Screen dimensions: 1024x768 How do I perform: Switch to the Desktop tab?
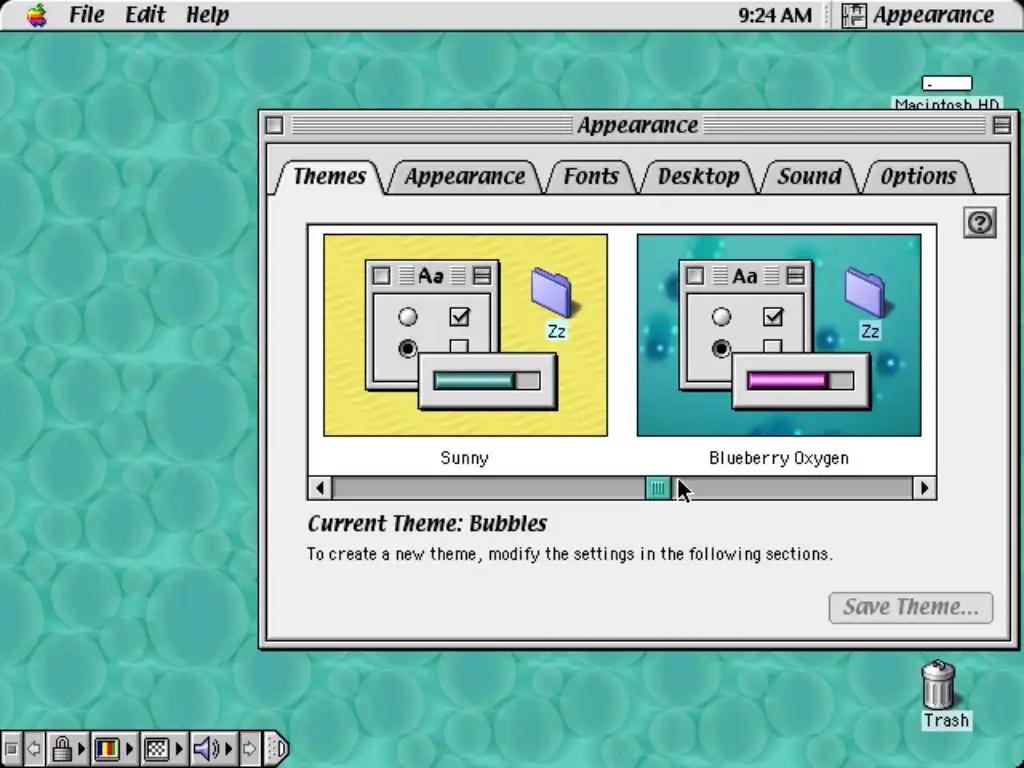point(698,176)
